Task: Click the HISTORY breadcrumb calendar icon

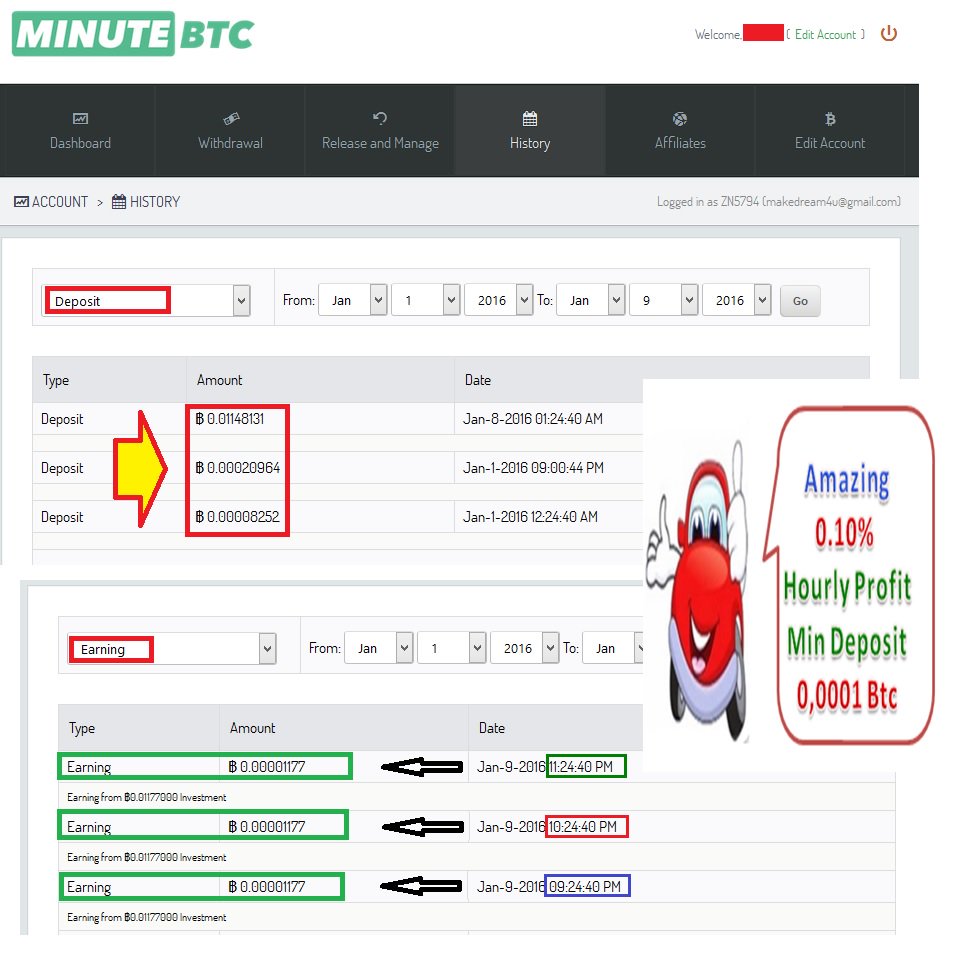Action: coord(119,202)
